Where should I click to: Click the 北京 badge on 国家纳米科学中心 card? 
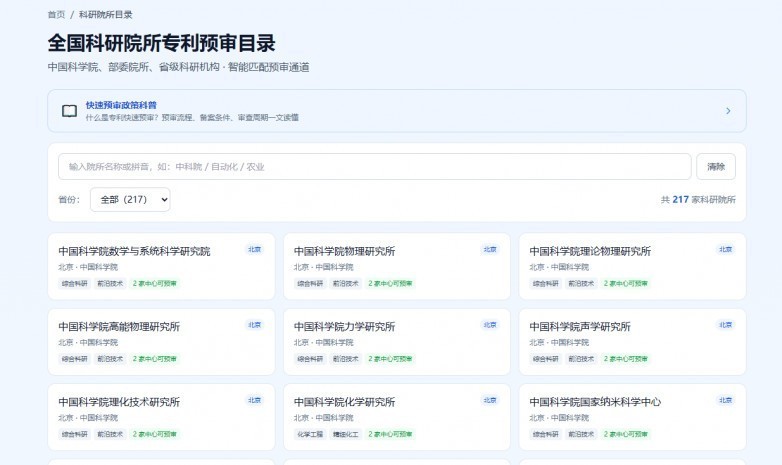(726, 400)
